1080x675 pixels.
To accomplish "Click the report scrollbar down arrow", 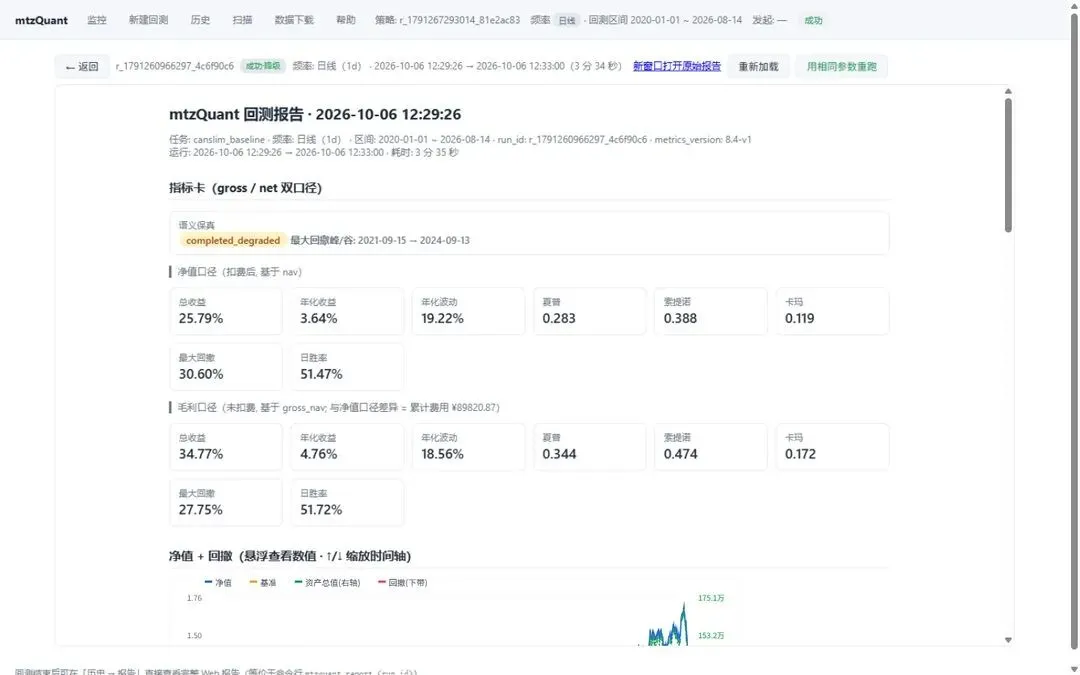I will (x=1008, y=640).
